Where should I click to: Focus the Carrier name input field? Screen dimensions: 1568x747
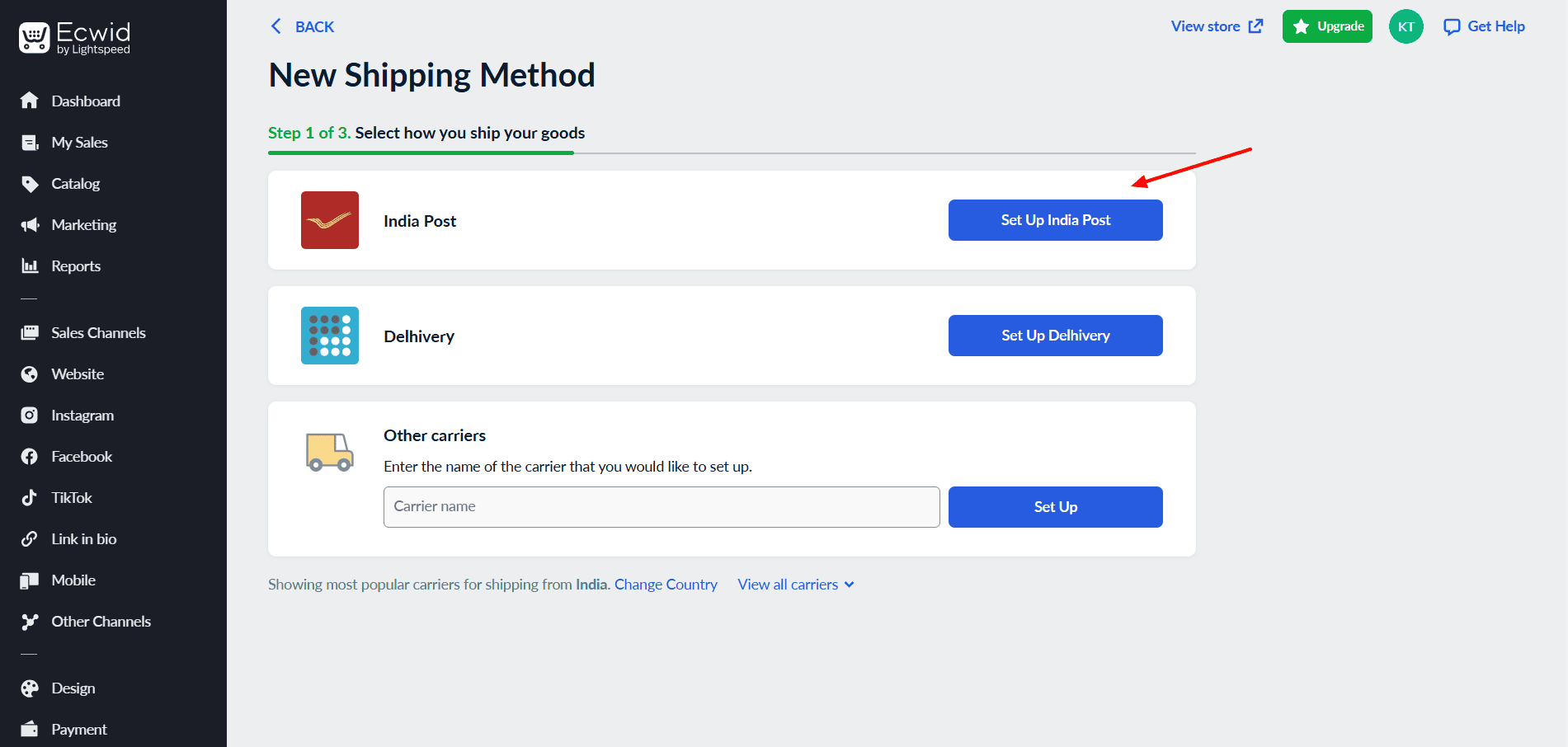(x=661, y=507)
